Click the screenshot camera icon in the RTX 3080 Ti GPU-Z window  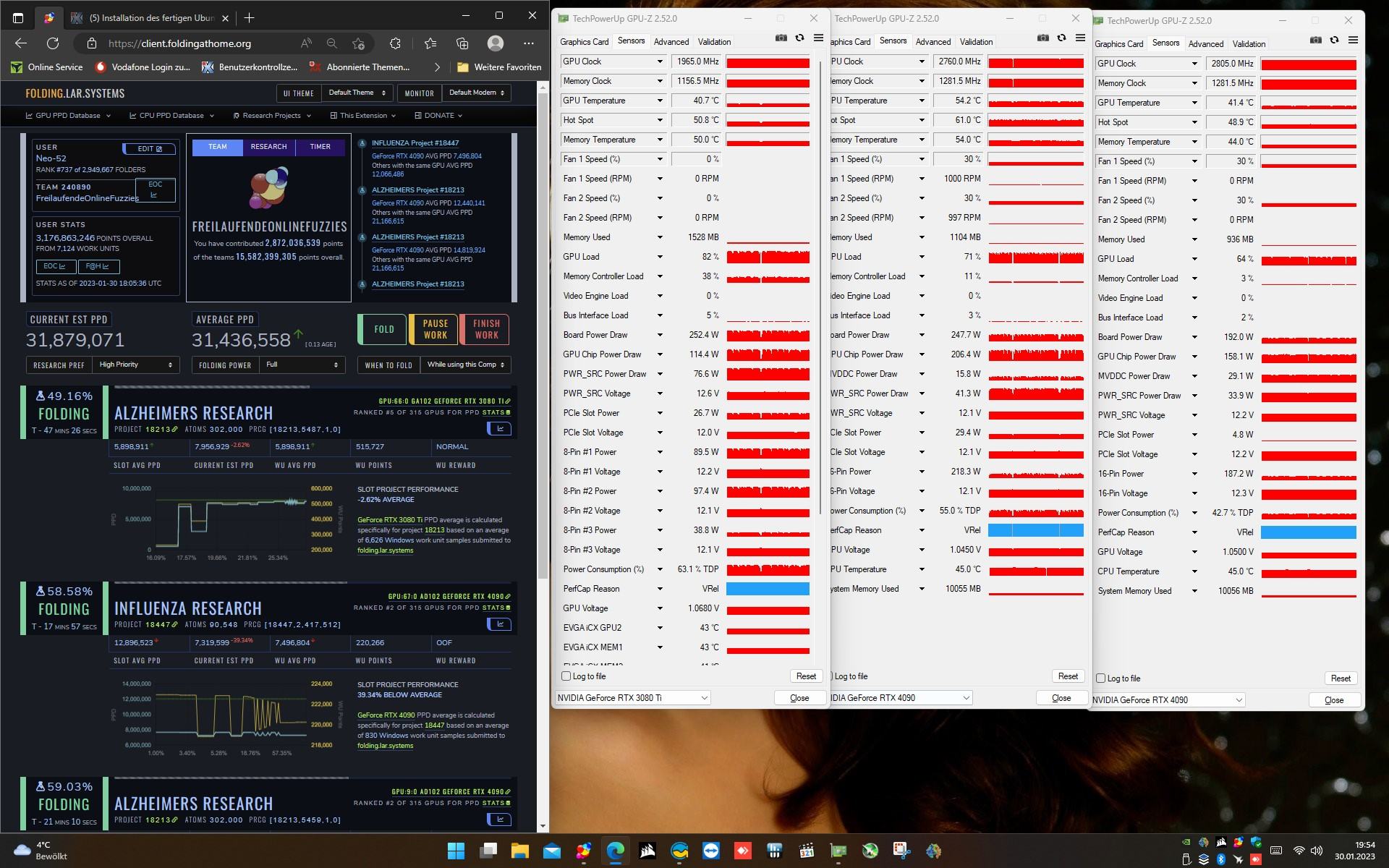[x=781, y=38]
